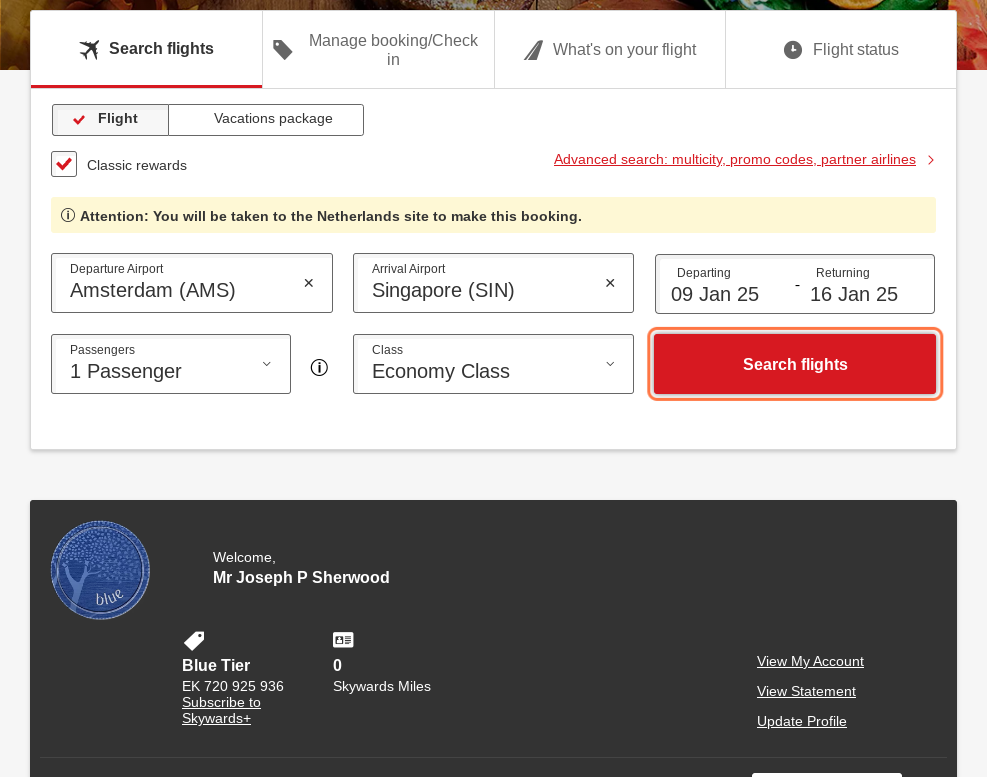Open the View My Account link
This screenshot has width=987, height=777.
click(x=810, y=661)
